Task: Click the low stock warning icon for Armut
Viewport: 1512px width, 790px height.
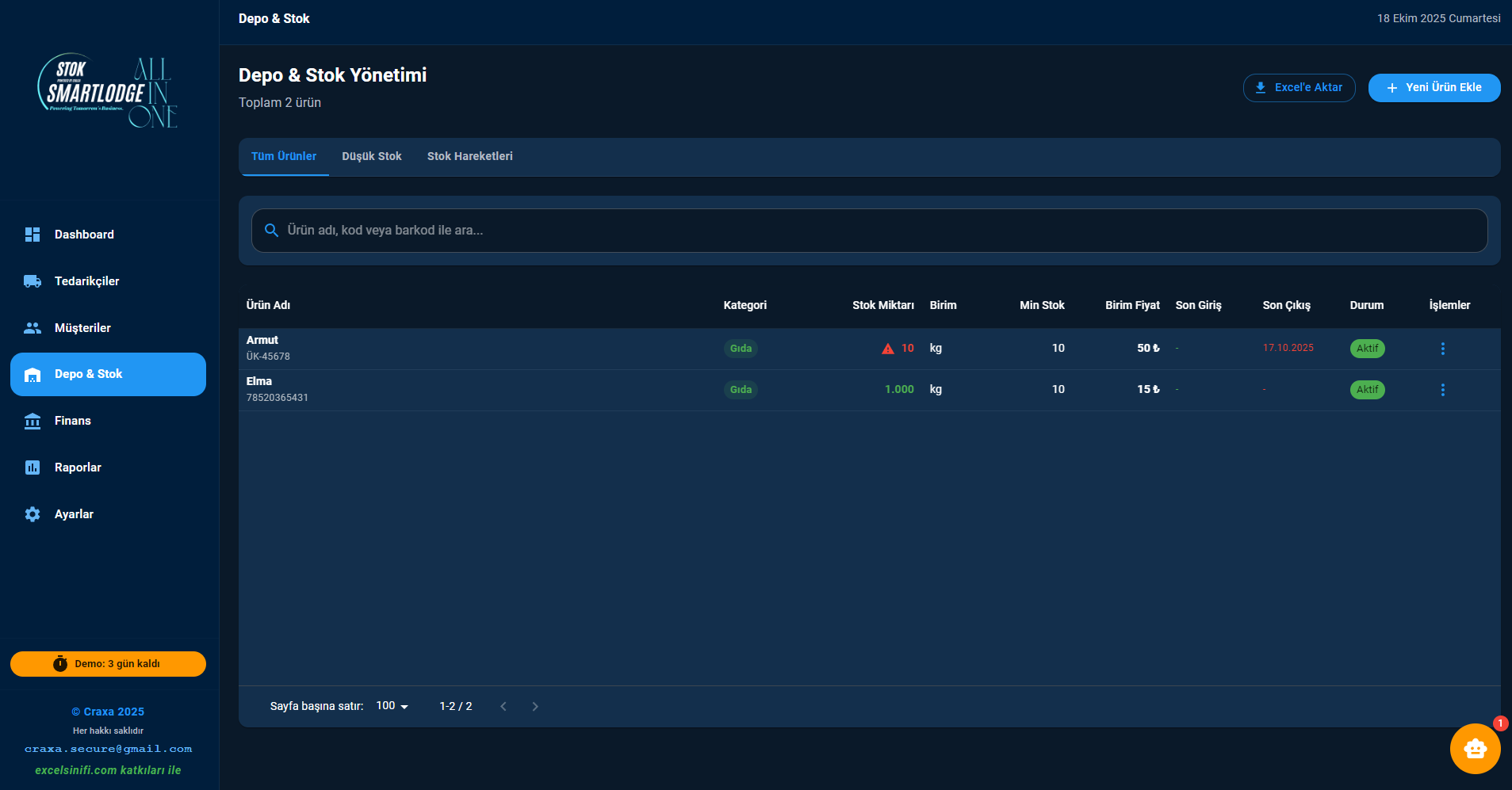Action: pos(887,349)
